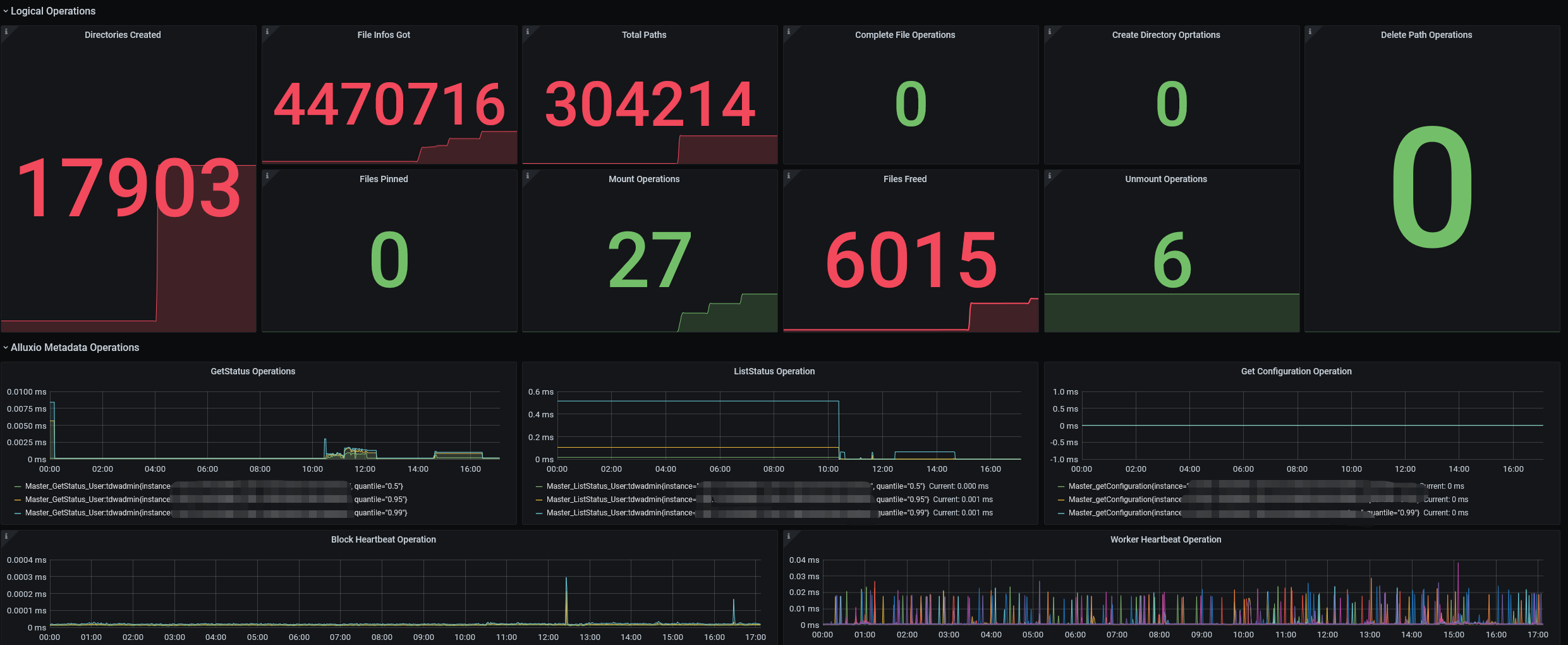Collapse the Alluxio Metadata Operations row
Viewport: 1568px width, 645px height.
[x=71, y=347]
